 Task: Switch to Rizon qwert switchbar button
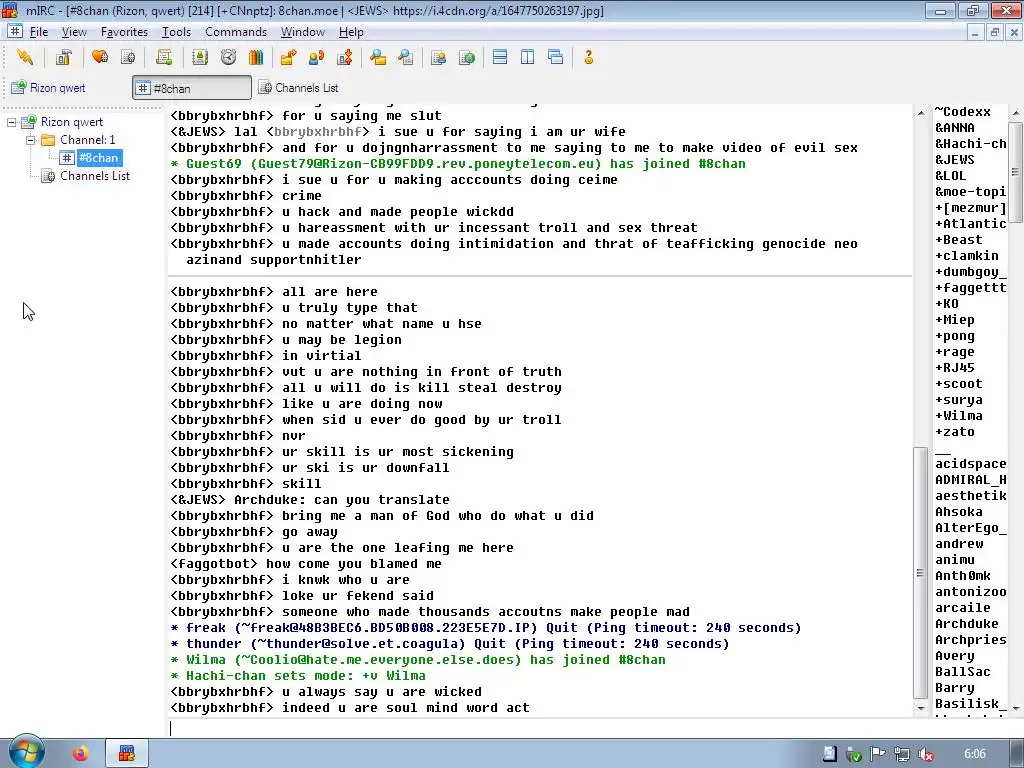[x=49, y=88]
